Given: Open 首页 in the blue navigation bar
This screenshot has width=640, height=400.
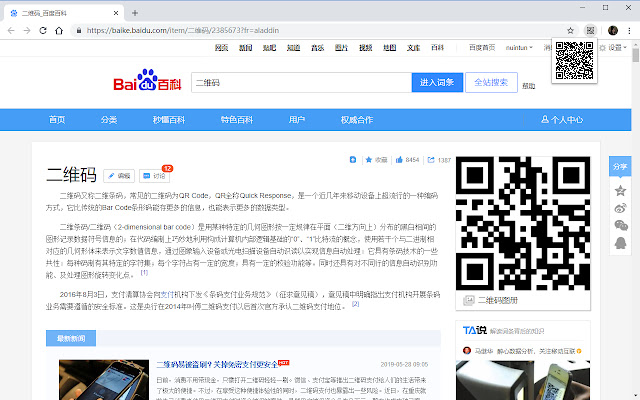Looking at the screenshot, I should coord(57,120).
